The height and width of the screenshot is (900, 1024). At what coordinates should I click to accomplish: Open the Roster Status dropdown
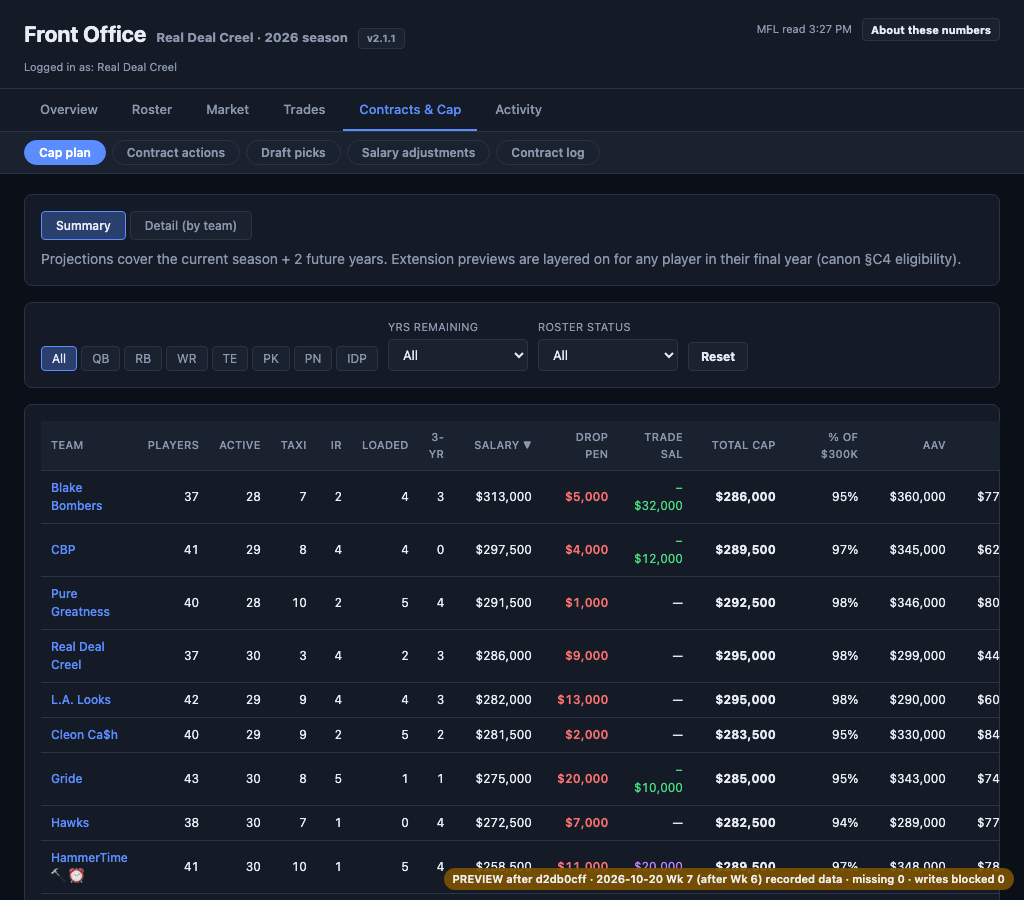[x=608, y=355]
